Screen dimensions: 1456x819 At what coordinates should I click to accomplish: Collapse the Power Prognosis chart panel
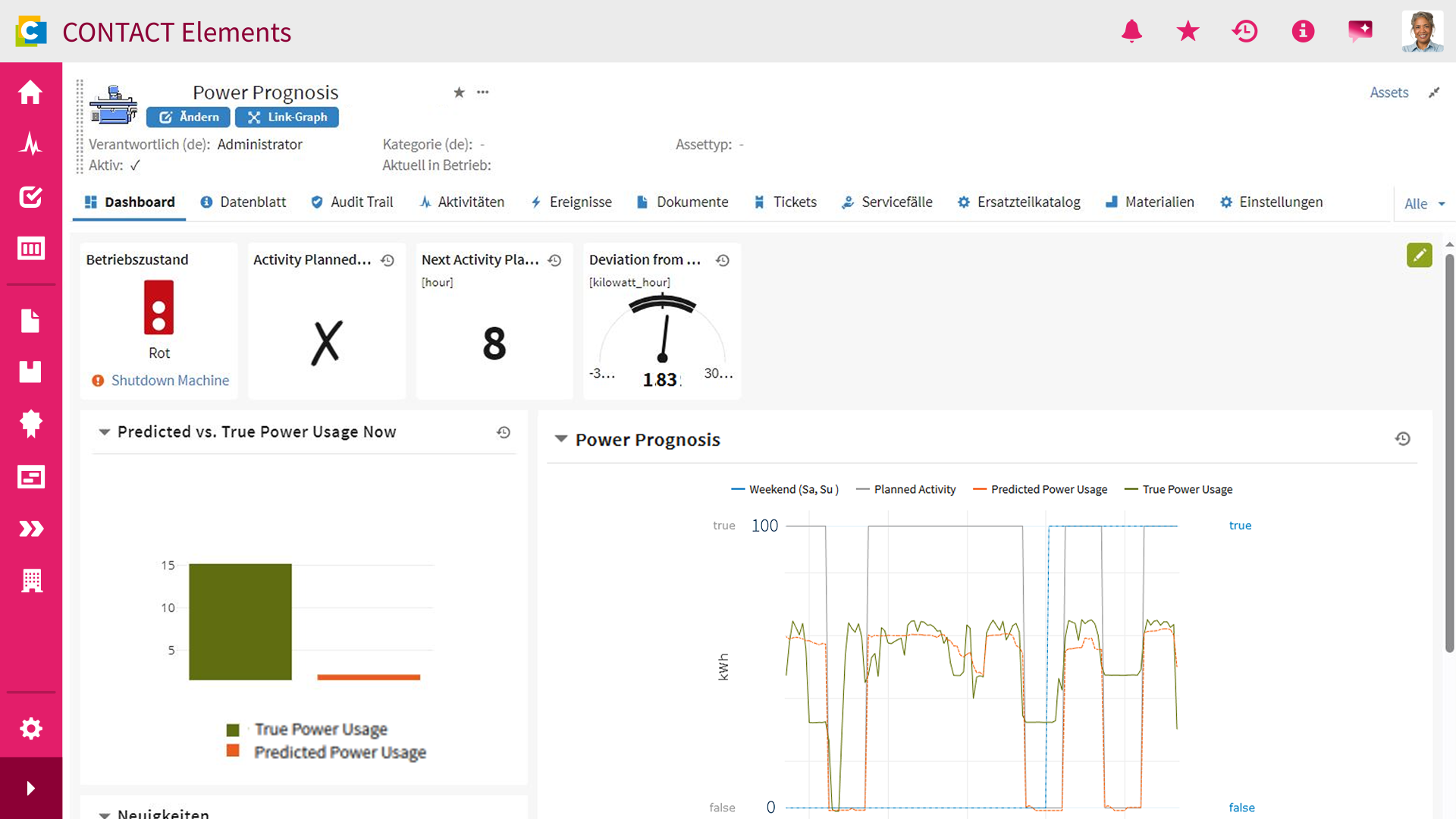coord(561,439)
